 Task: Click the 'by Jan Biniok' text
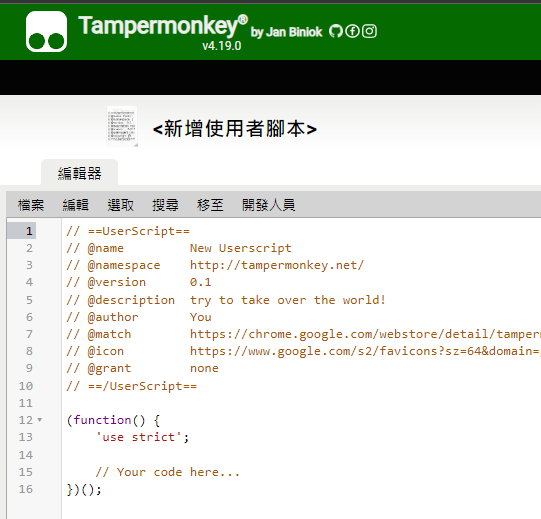click(x=286, y=32)
